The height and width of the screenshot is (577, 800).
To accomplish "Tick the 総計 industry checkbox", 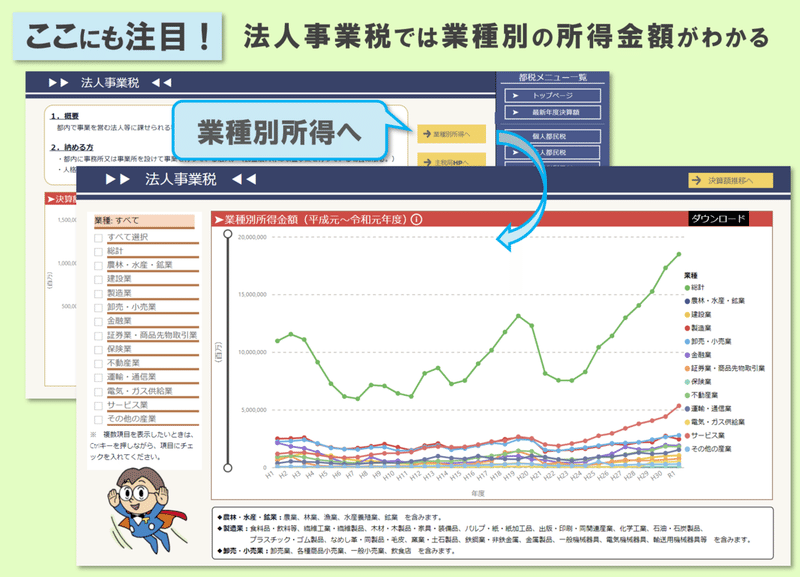I will coord(98,252).
